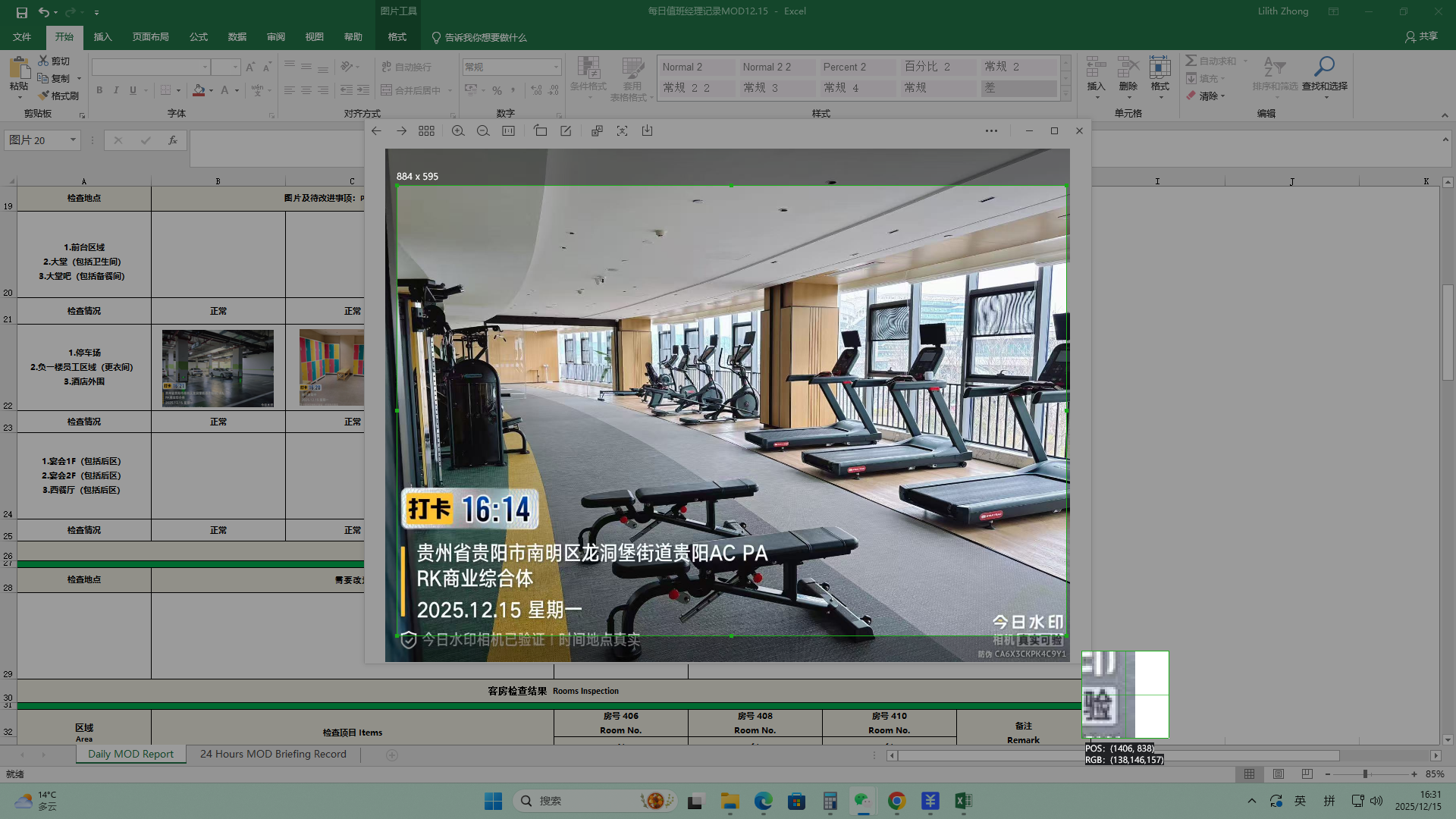This screenshot has height=819, width=1456.
Task: Open viewer's more options ellipsis menu
Action: (991, 131)
